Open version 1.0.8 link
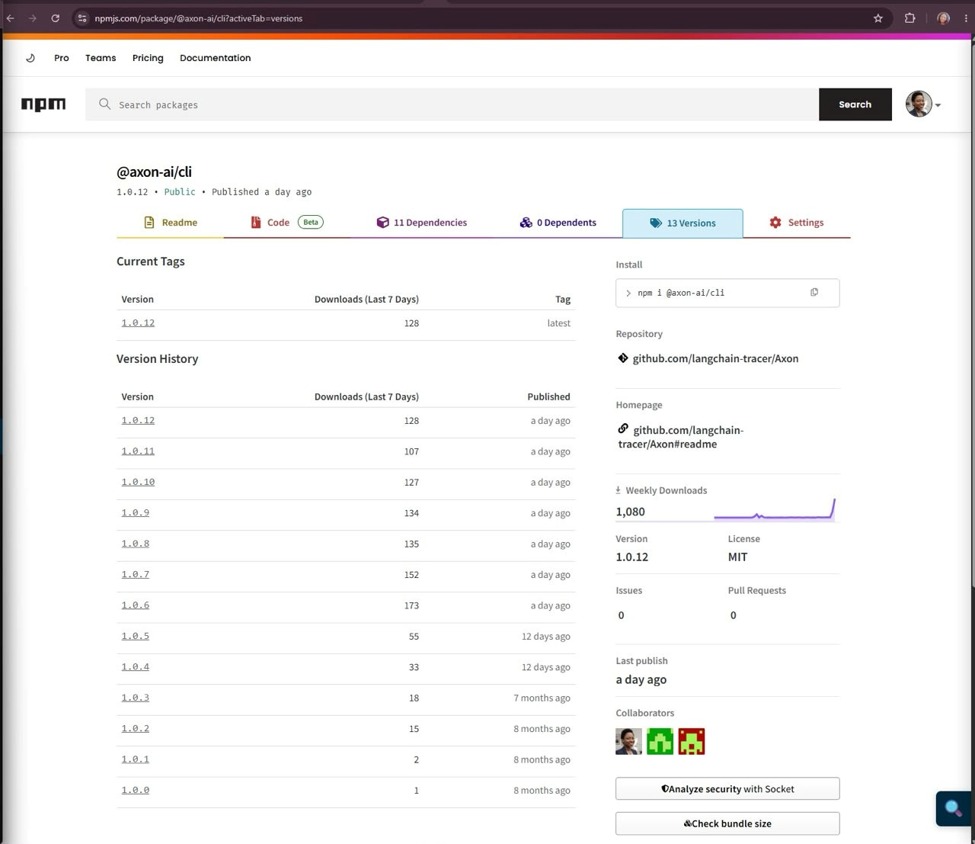Viewport: 975px width, 844px height. 136,544
